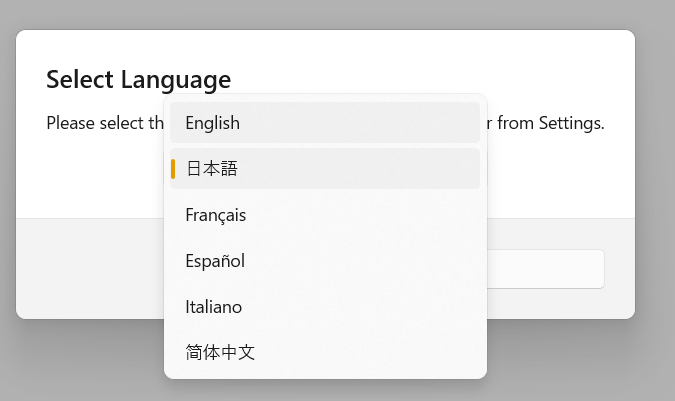Image resolution: width=675 pixels, height=401 pixels.
Task: Click the partially hidden button in the footer
Action: click(x=546, y=269)
